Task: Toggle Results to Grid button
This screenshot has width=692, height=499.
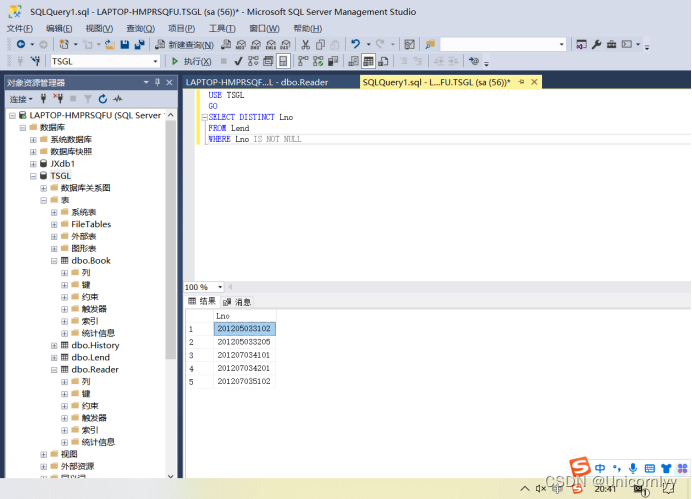Action: (368, 61)
